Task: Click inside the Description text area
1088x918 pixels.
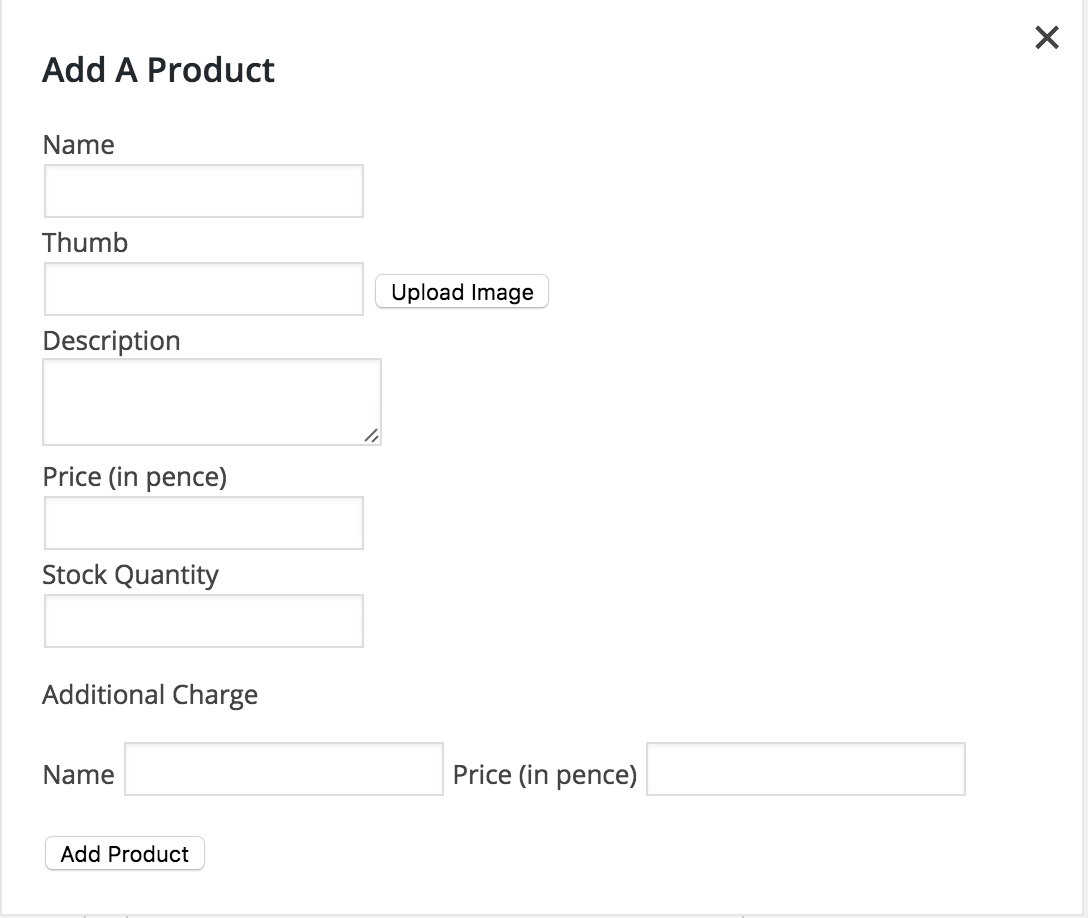Action: (212, 402)
